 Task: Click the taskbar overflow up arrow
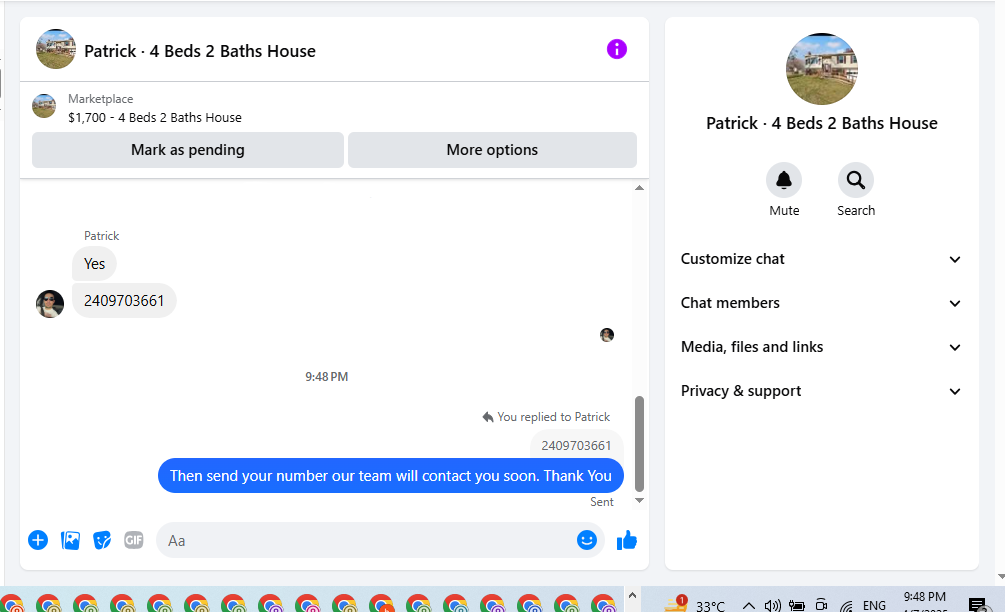(x=632, y=596)
